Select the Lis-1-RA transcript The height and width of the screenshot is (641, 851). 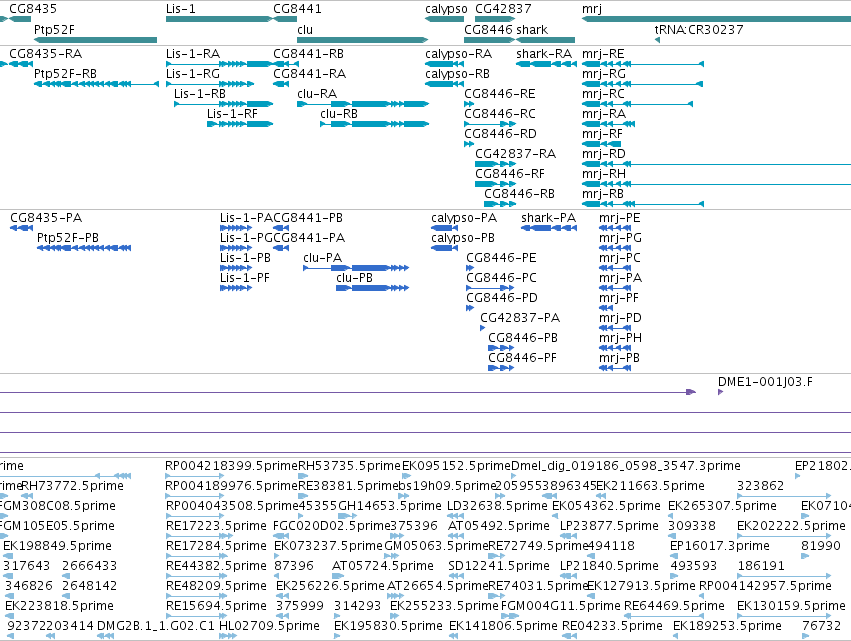point(219,64)
